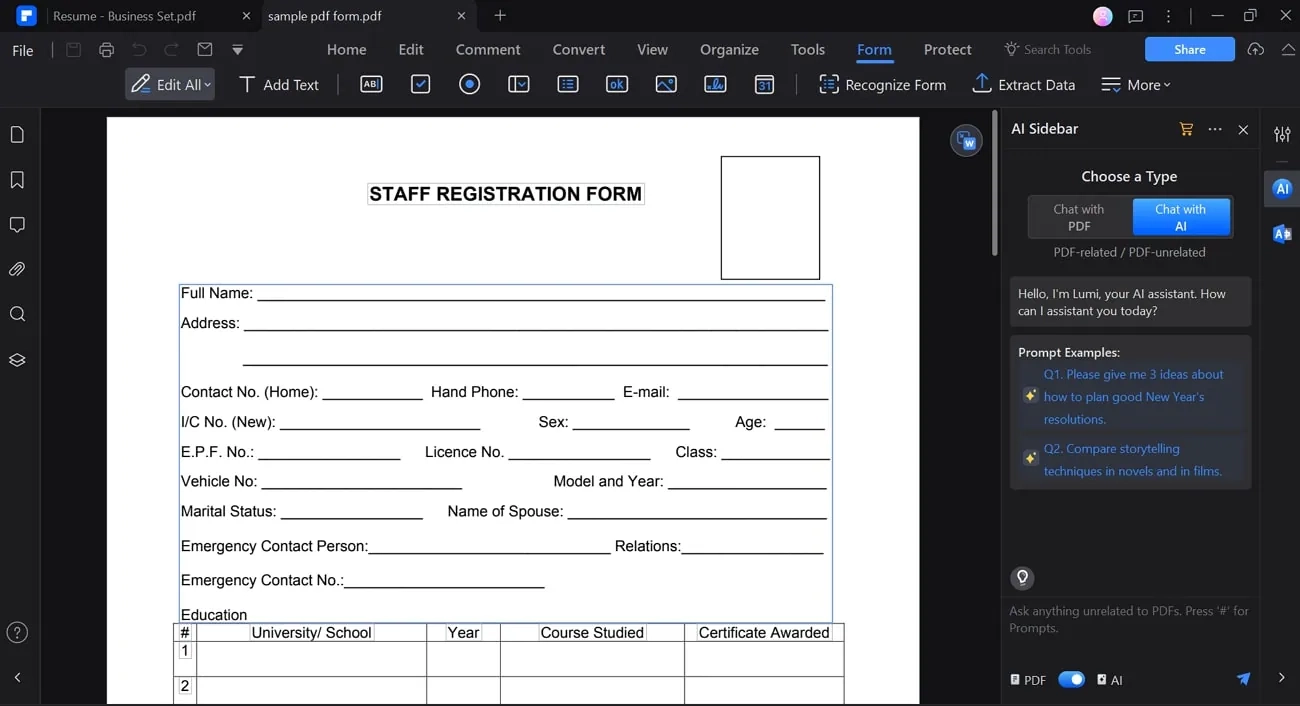Click the Help question mark icon

[17, 632]
